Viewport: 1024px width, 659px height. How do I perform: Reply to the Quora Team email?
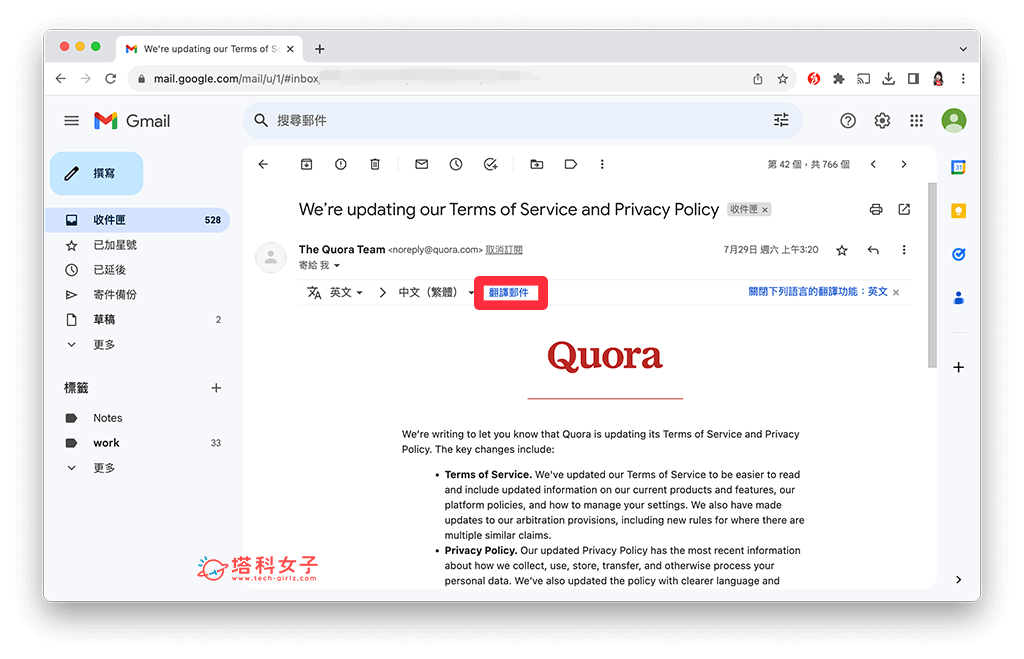(x=873, y=250)
